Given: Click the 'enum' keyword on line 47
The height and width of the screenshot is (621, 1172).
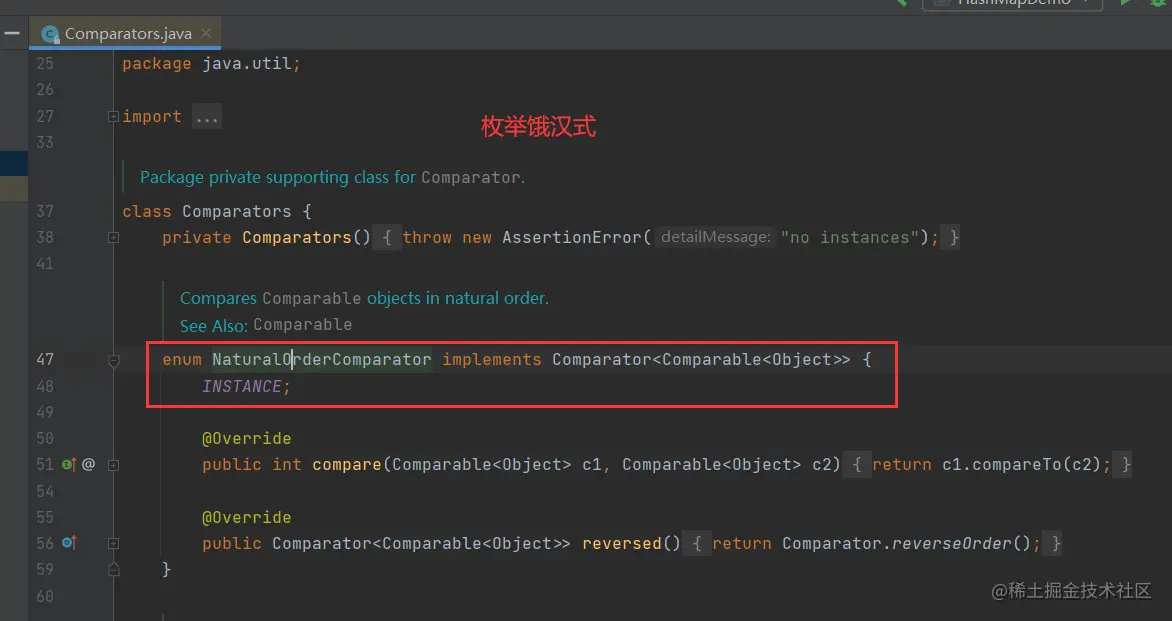Looking at the screenshot, I should (182, 360).
